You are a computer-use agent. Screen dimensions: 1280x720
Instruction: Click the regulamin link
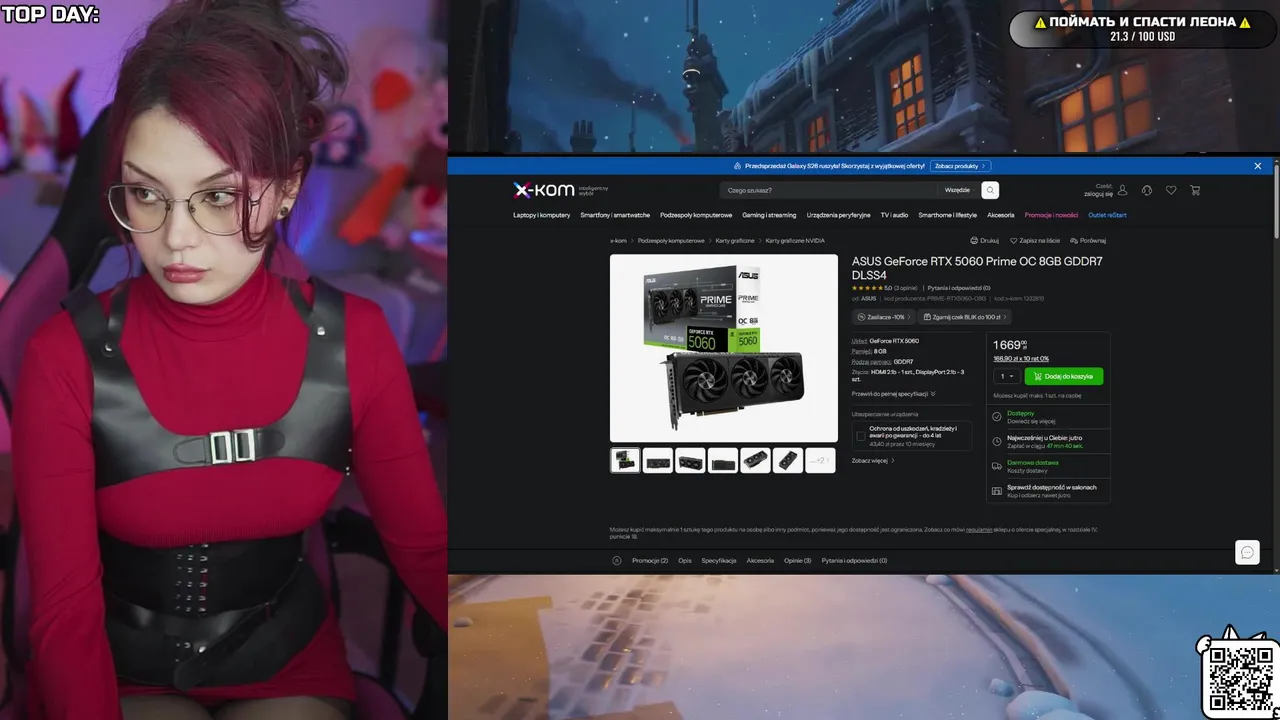pyautogui.click(x=979, y=529)
